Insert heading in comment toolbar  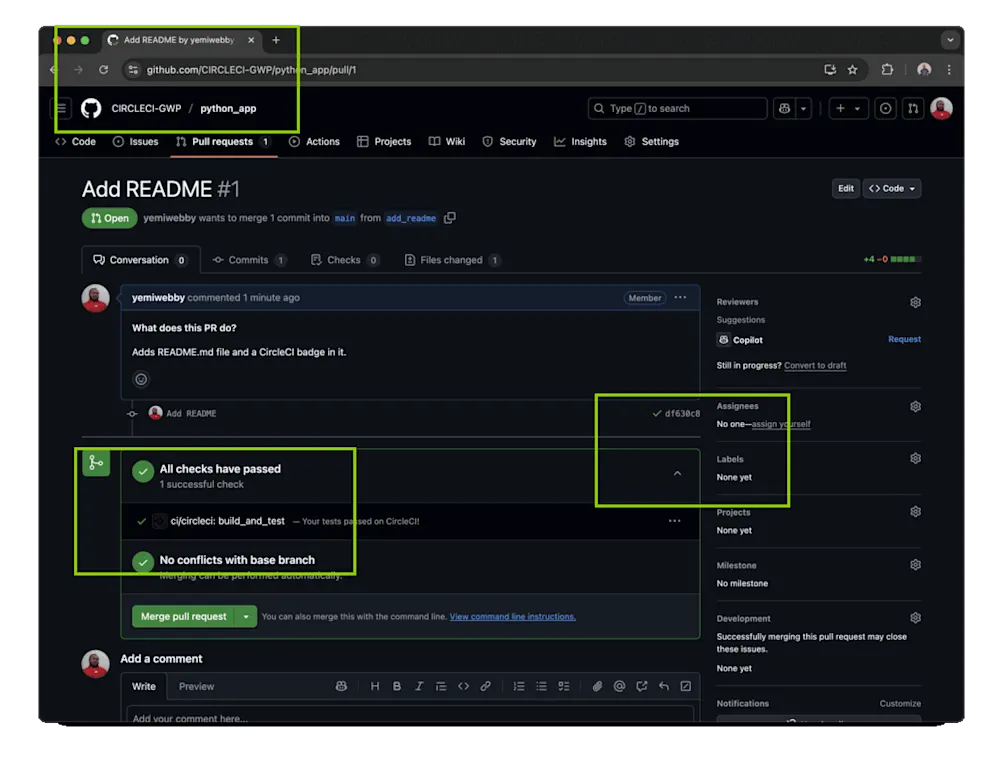(375, 686)
